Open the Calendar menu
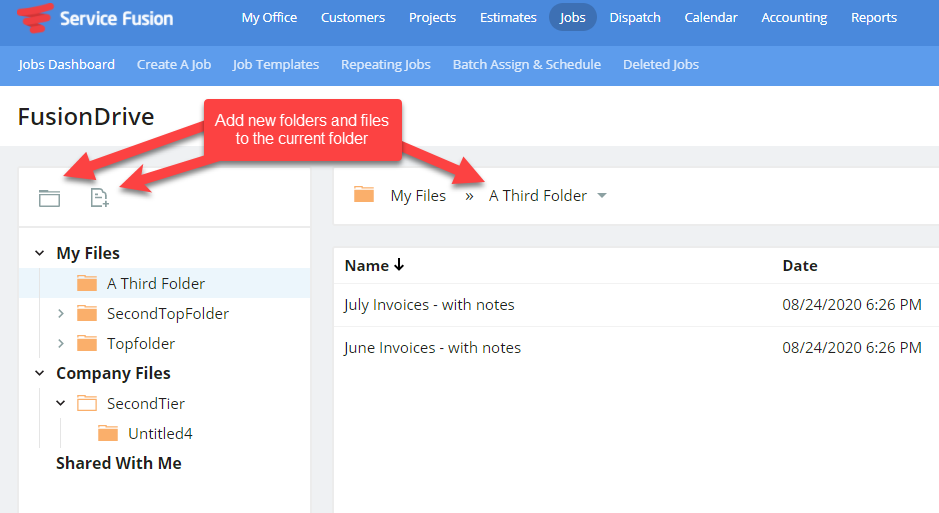 tap(711, 17)
